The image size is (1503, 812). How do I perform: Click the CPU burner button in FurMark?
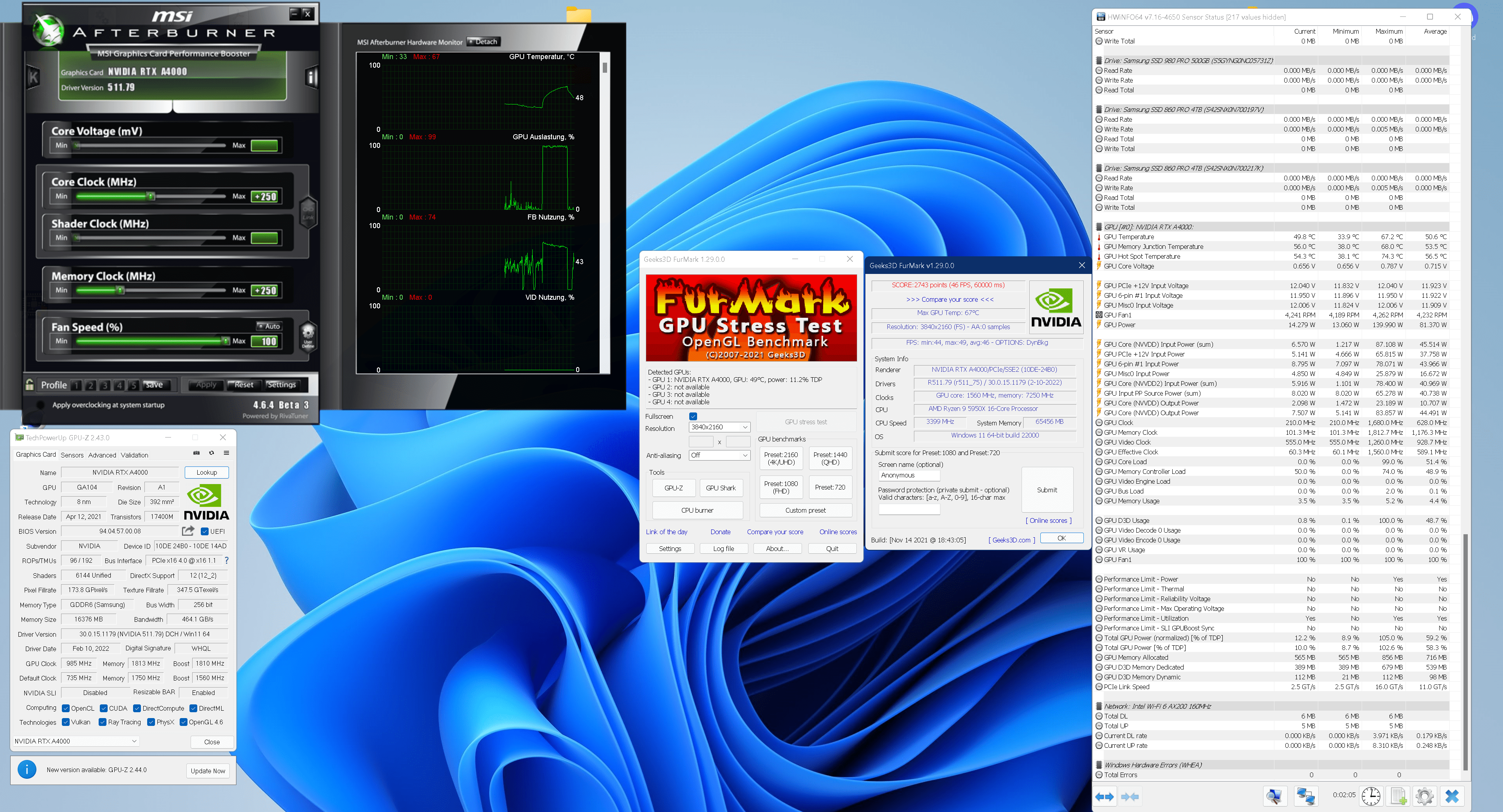tap(697, 510)
